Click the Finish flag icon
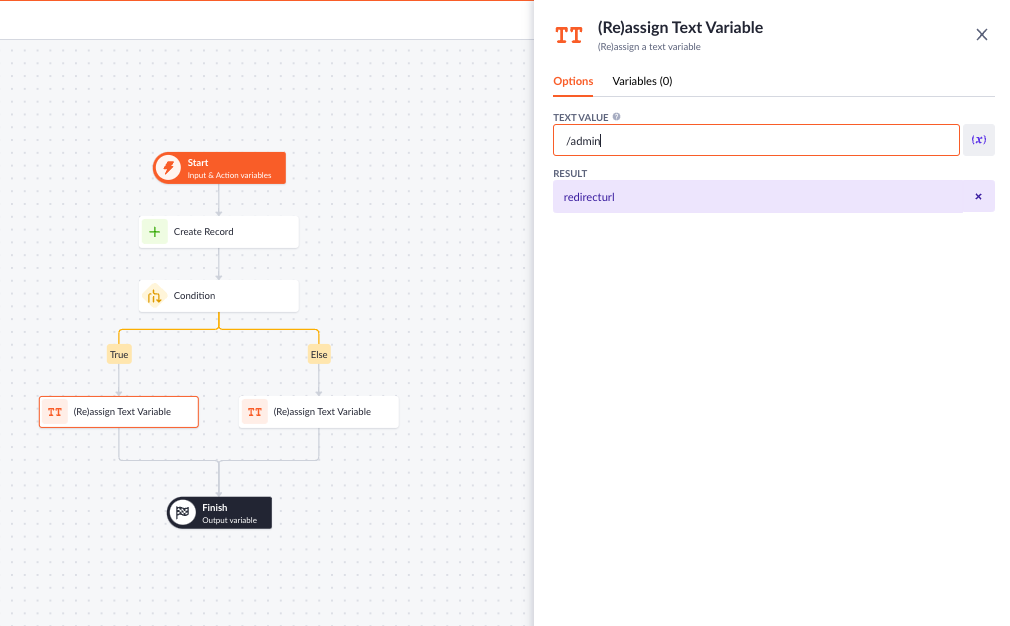This screenshot has width=1010, height=626. [x=183, y=513]
